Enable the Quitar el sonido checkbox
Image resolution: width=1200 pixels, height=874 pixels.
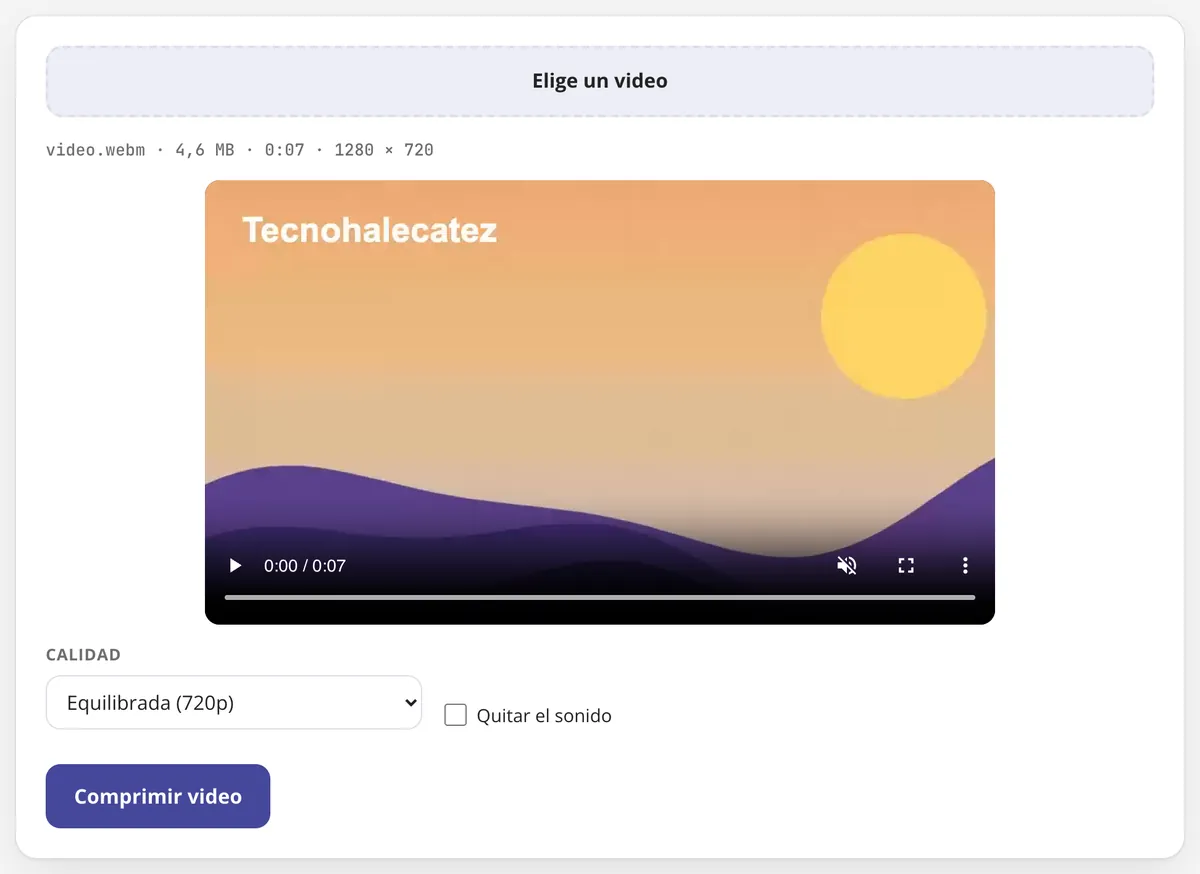pyautogui.click(x=456, y=715)
